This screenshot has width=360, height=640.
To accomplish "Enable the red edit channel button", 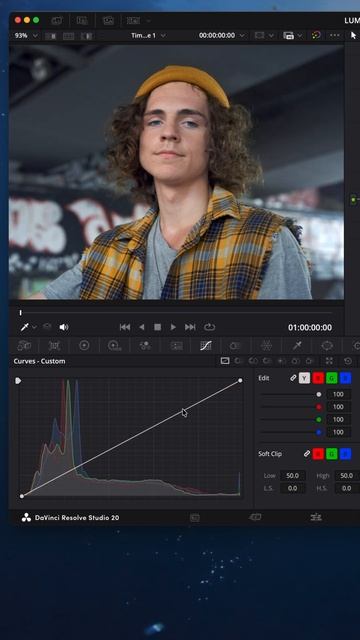I will click(318, 378).
